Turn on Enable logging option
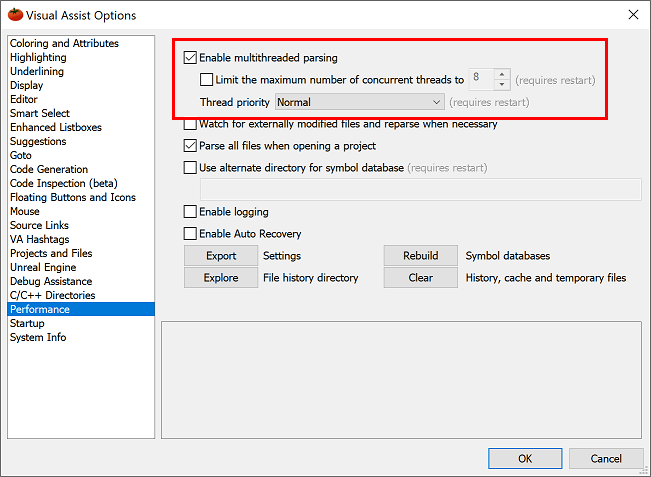This screenshot has height=477, width=651. (x=191, y=212)
